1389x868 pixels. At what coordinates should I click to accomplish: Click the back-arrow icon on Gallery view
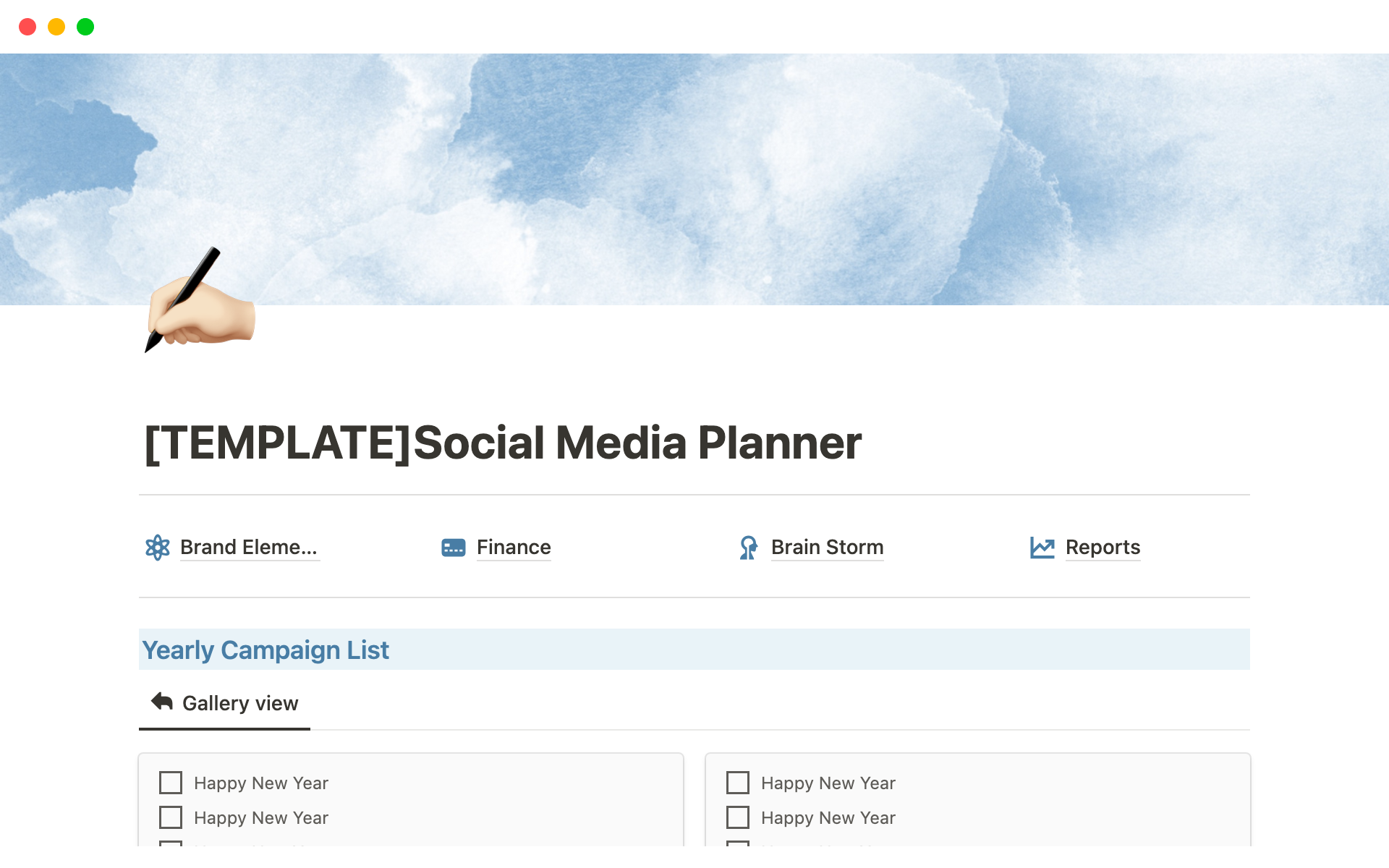tap(161, 701)
